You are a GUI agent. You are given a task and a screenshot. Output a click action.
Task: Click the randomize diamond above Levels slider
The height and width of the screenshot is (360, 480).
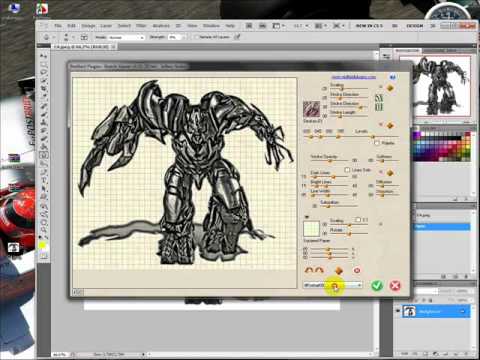[390, 126]
